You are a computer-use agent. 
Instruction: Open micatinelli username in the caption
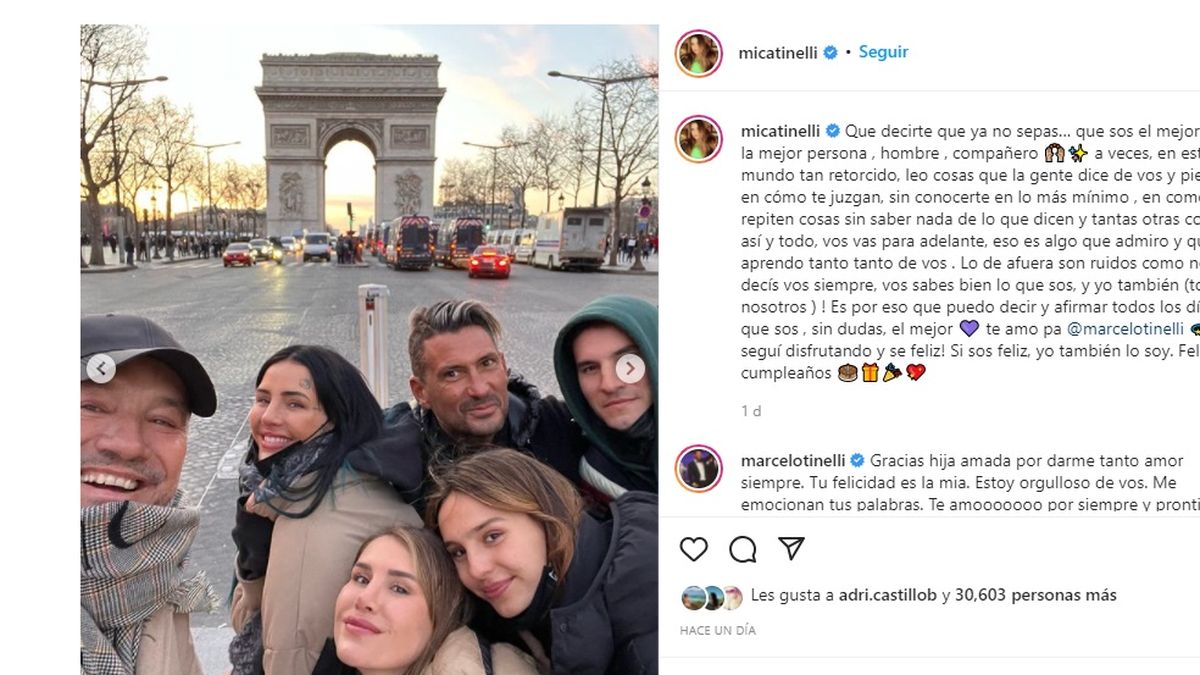point(779,131)
